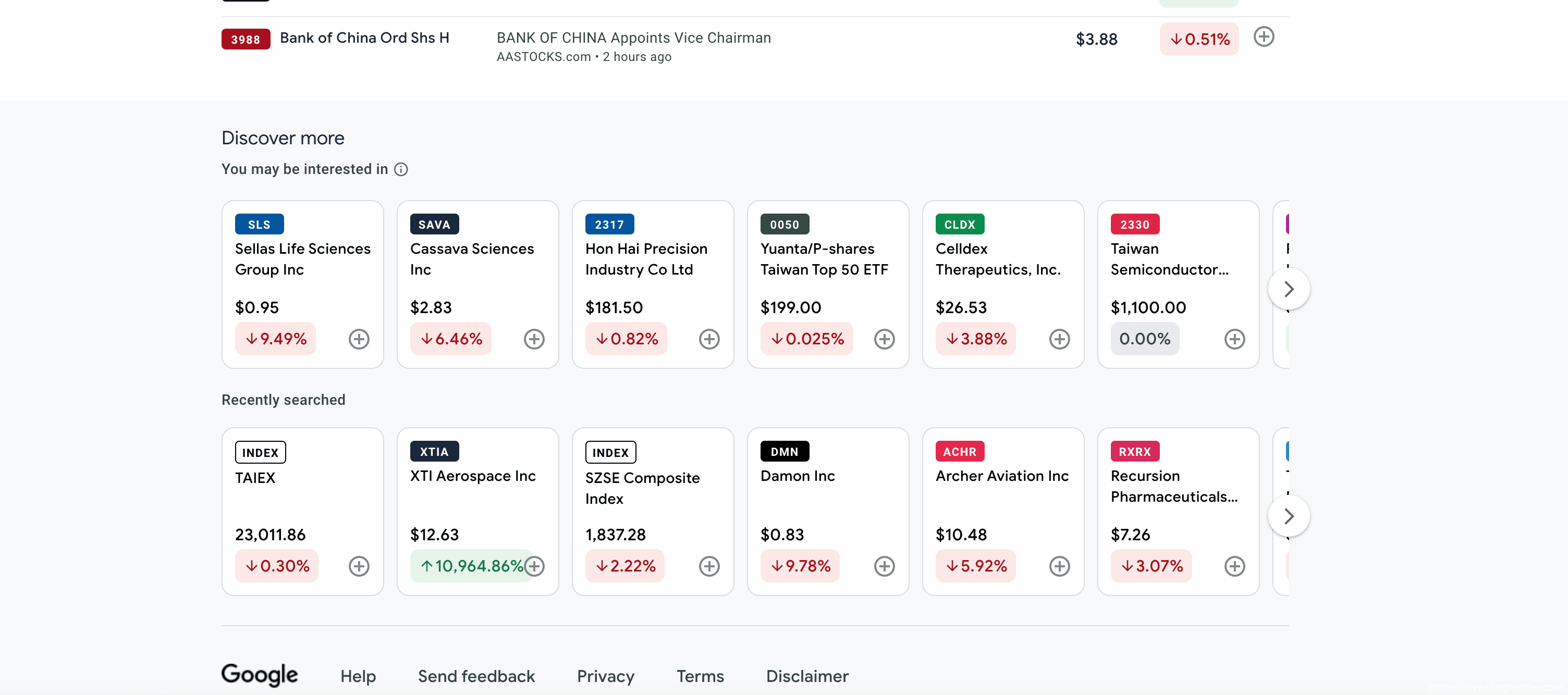Click plus icon on Hon Hai Precision card
The image size is (1568, 695).
708,339
